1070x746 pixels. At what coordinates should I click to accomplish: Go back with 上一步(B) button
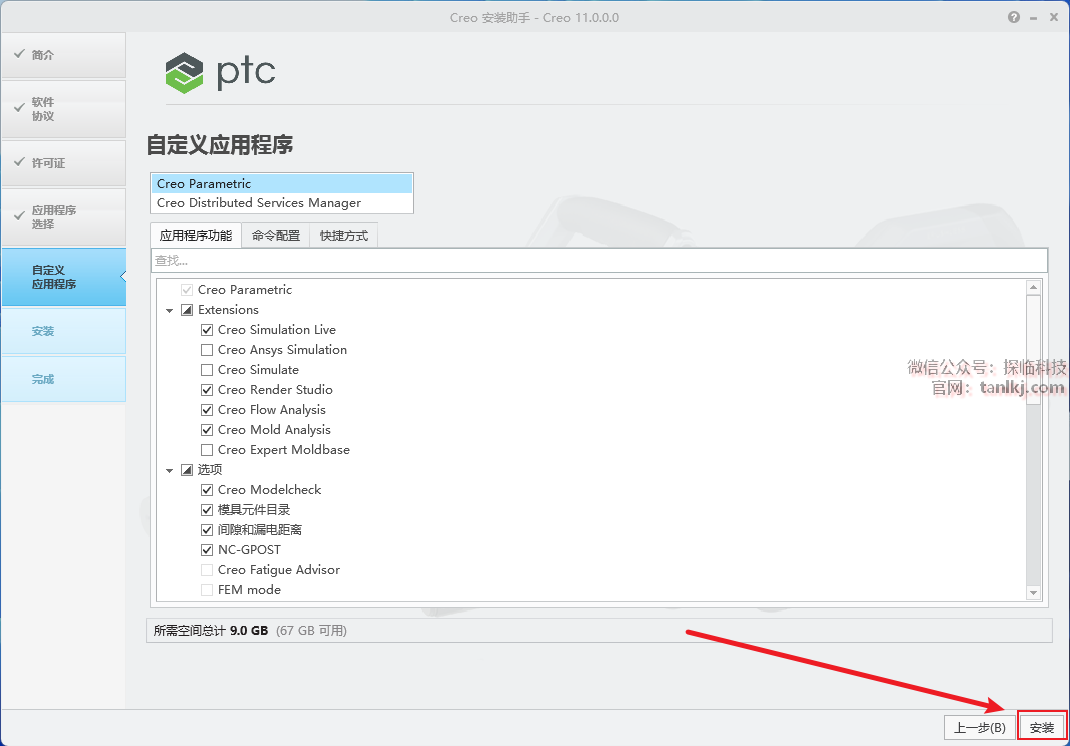[979, 728]
